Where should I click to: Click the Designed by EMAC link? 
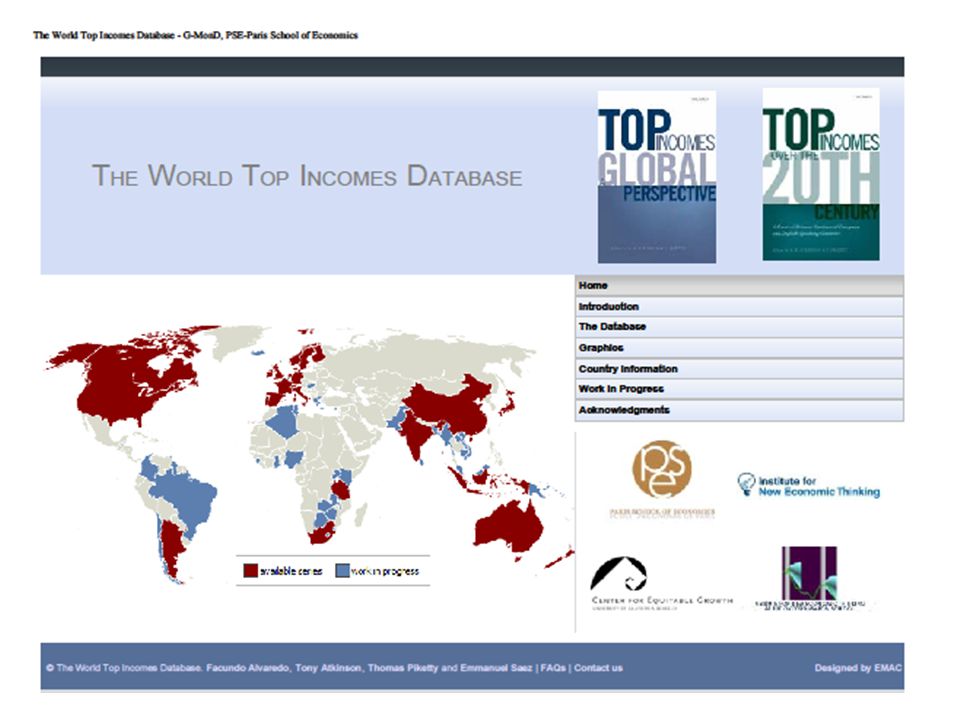click(858, 668)
